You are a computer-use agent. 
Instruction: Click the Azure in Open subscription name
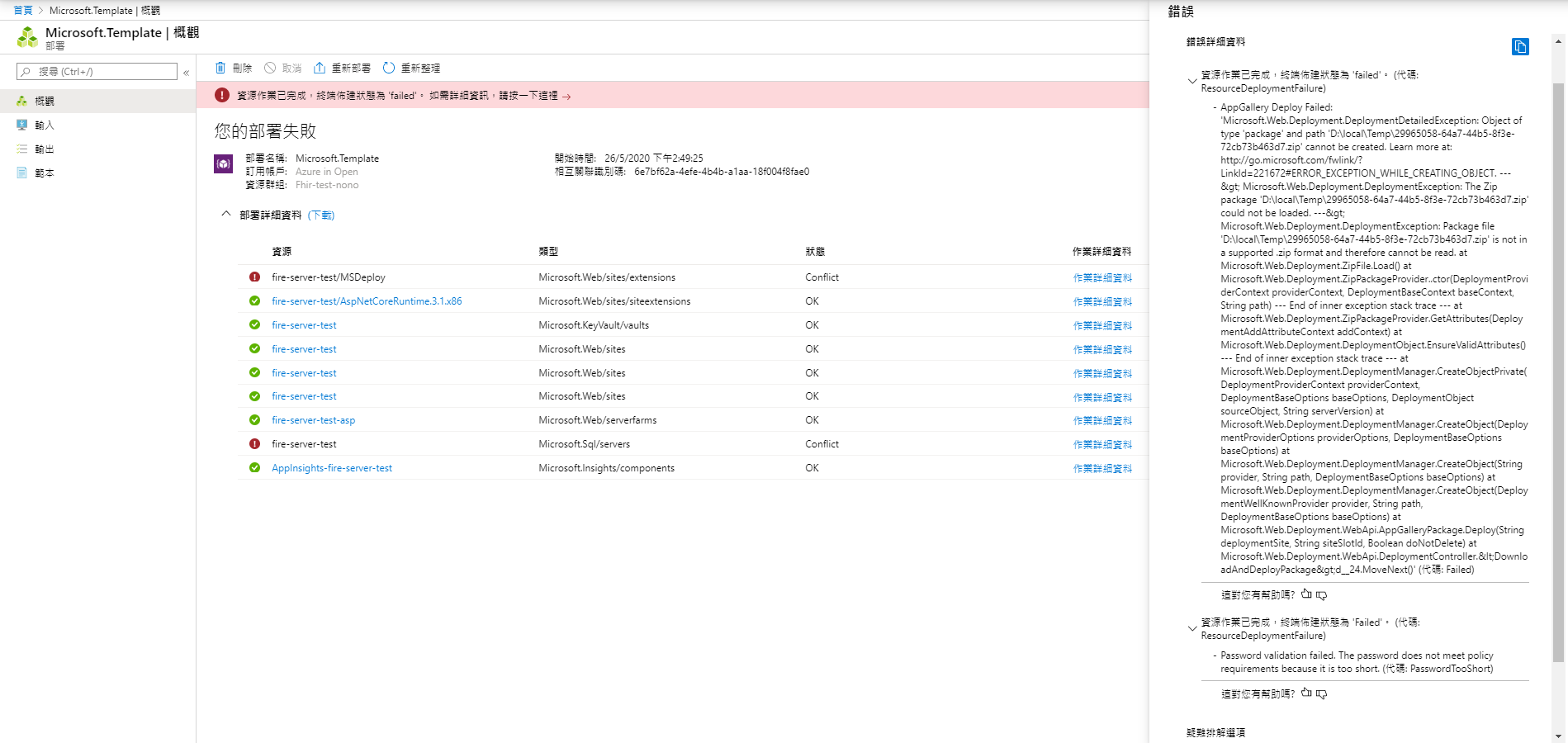coord(327,172)
